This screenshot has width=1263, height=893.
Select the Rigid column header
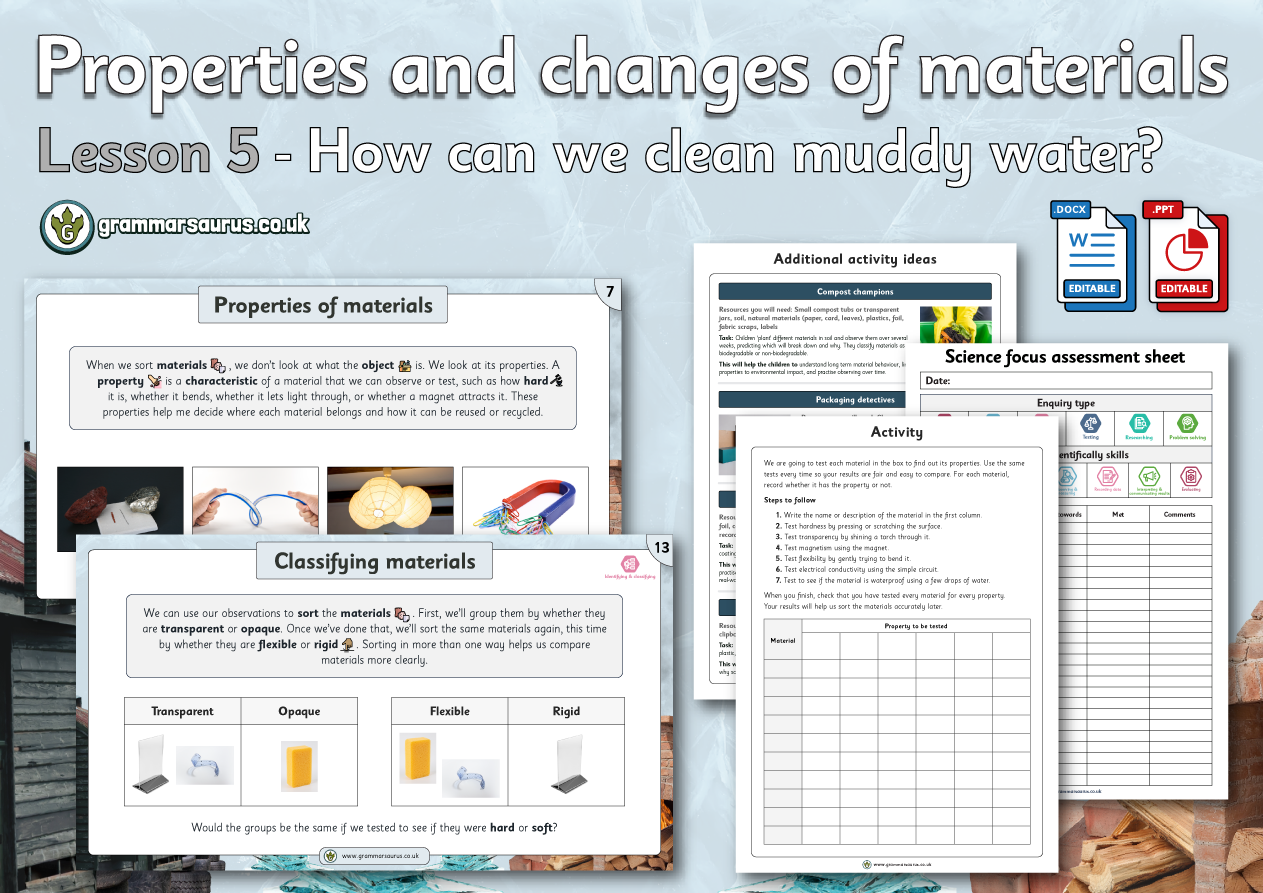point(566,711)
